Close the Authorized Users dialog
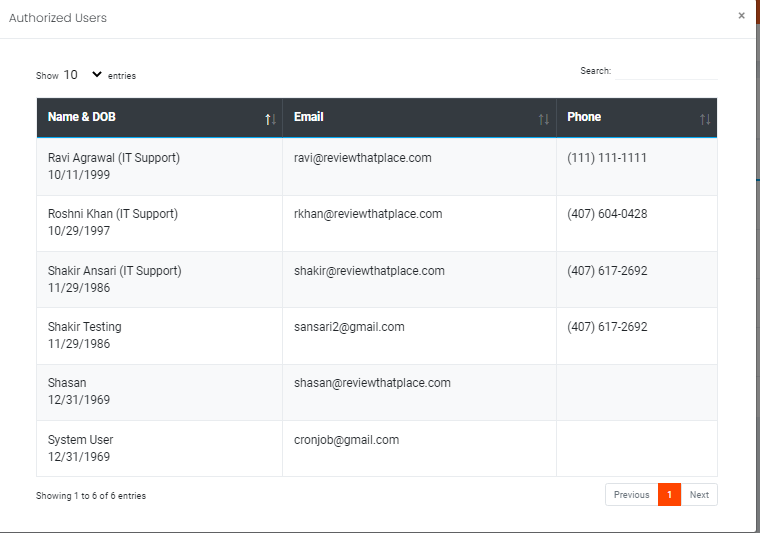 (741, 16)
